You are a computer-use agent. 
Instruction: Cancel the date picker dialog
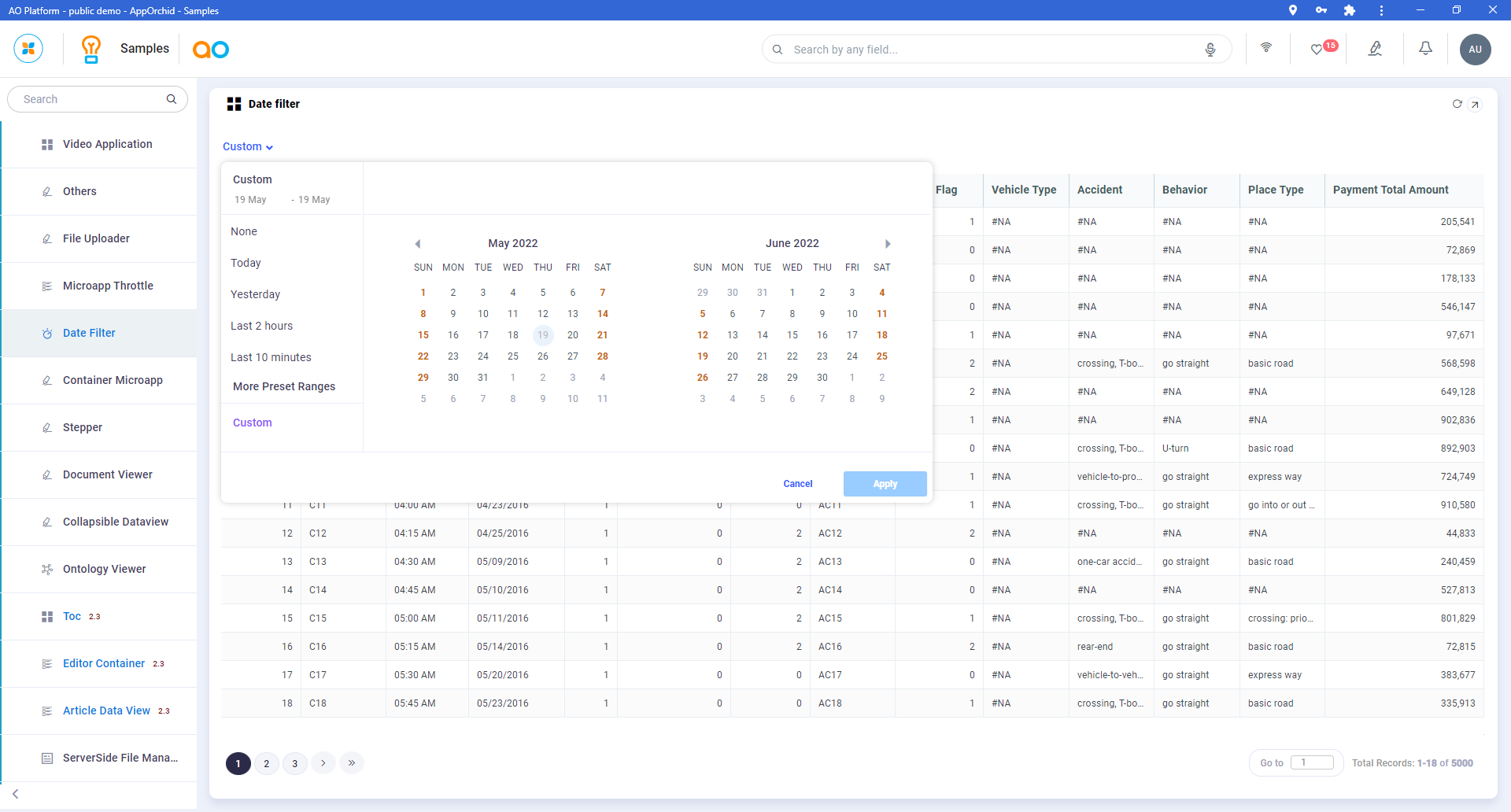797,484
